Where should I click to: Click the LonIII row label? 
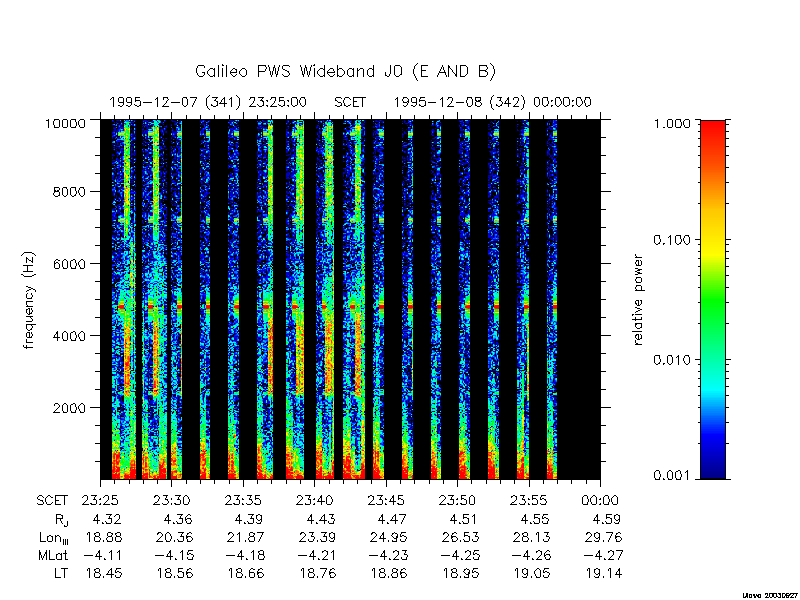tap(54, 538)
